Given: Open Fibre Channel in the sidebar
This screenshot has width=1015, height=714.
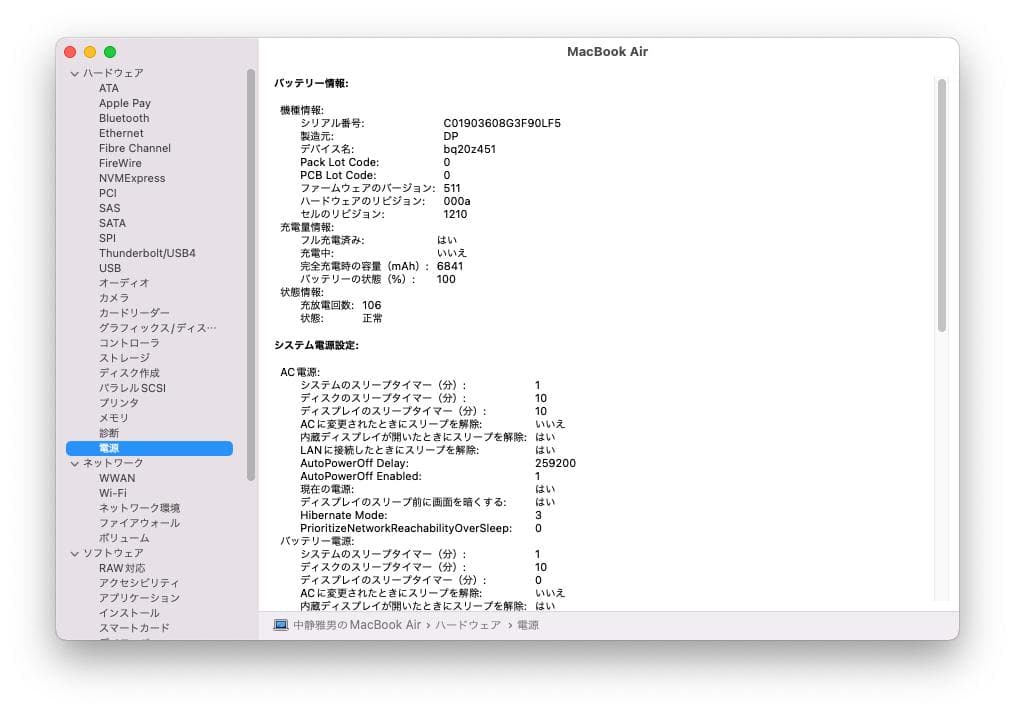Looking at the screenshot, I should pos(135,148).
